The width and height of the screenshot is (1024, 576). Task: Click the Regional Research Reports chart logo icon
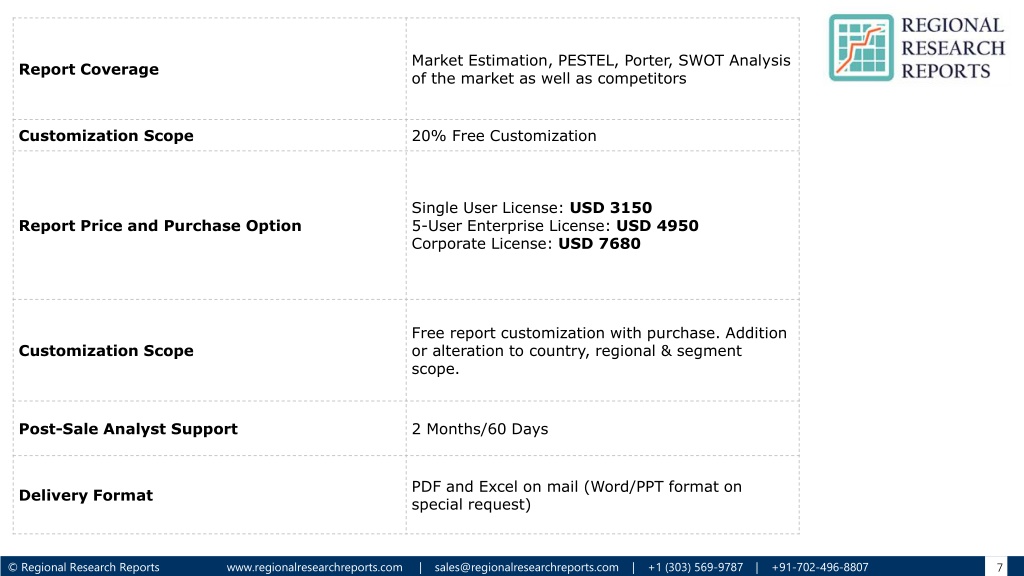pyautogui.click(x=861, y=48)
